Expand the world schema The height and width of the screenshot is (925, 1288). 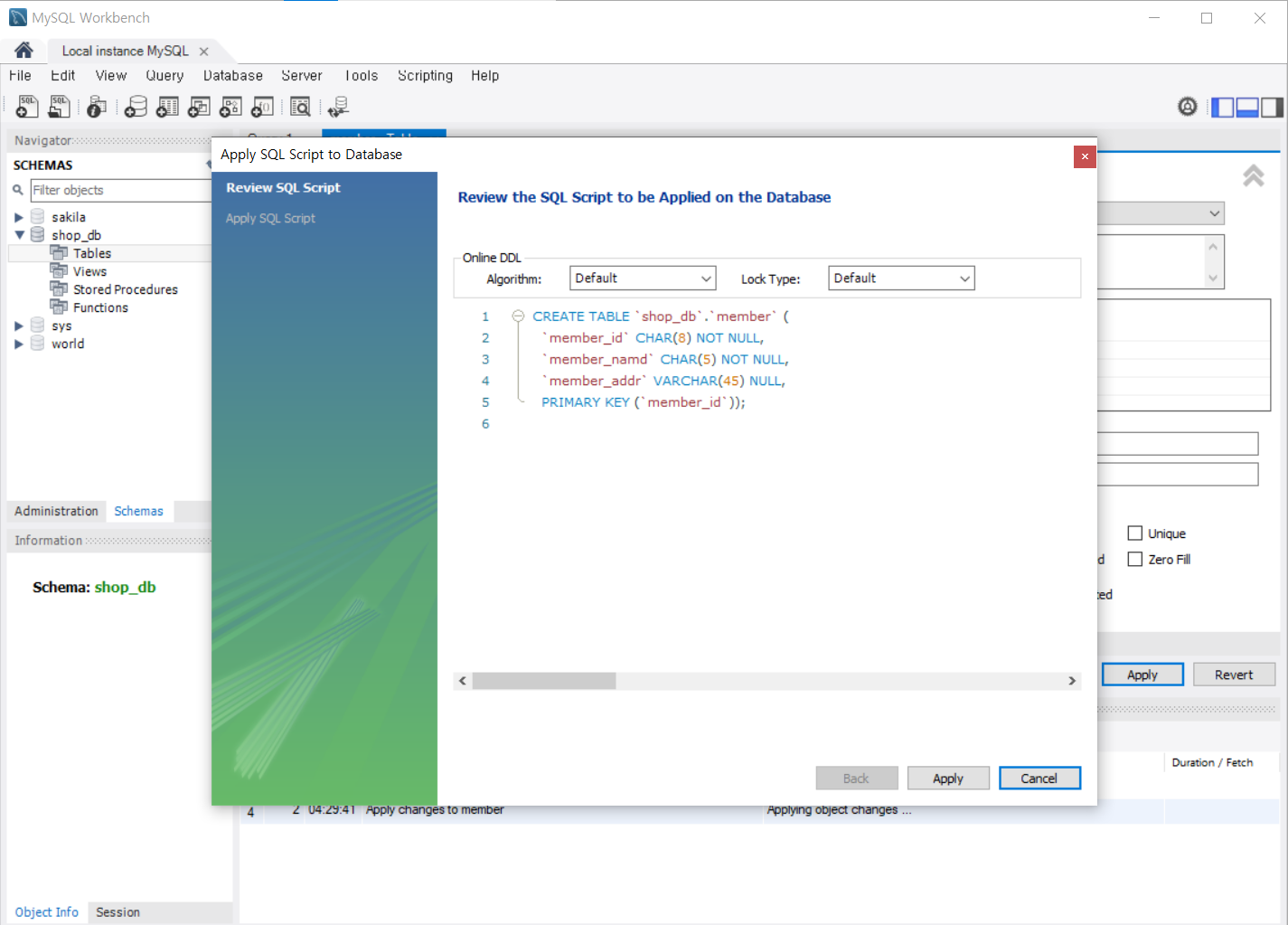click(18, 344)
